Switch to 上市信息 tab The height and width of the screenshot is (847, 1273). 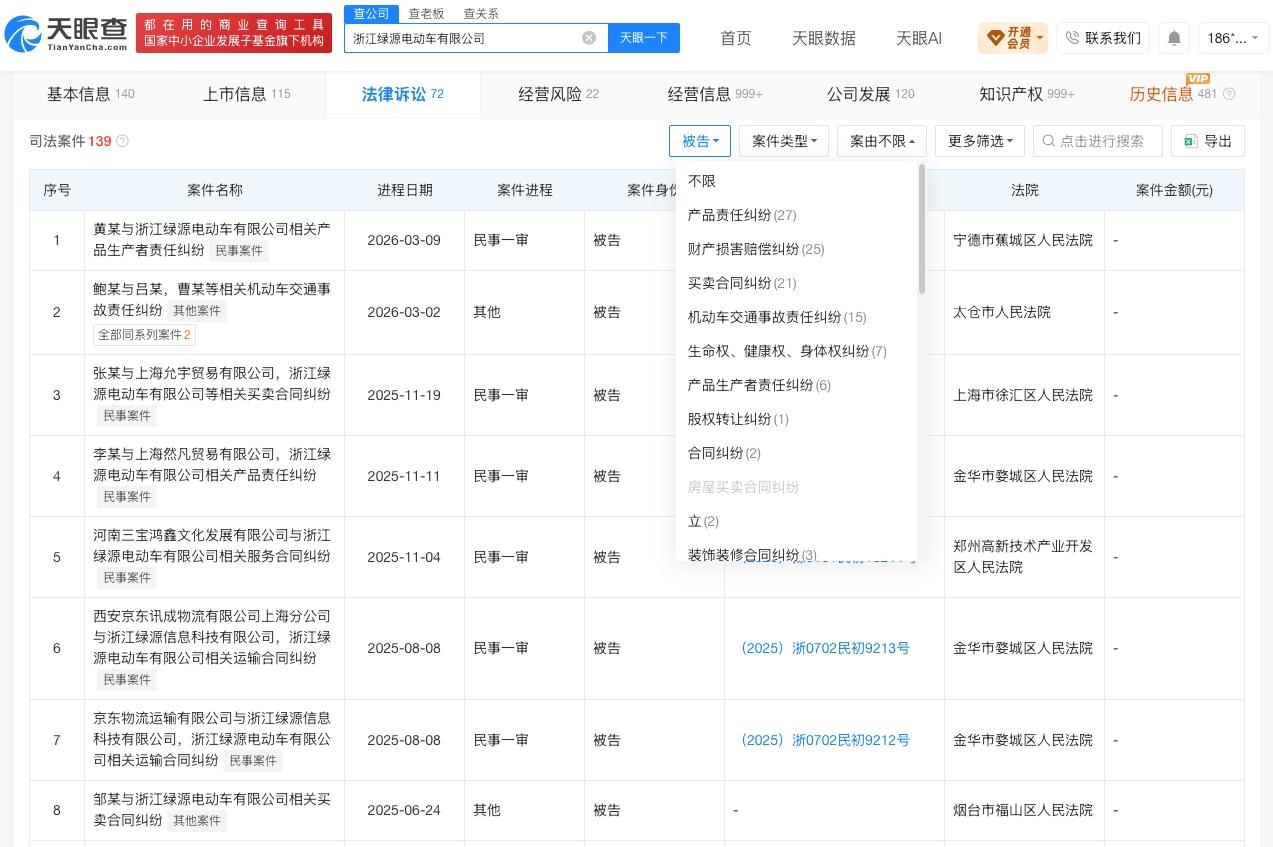coord(247,94)
